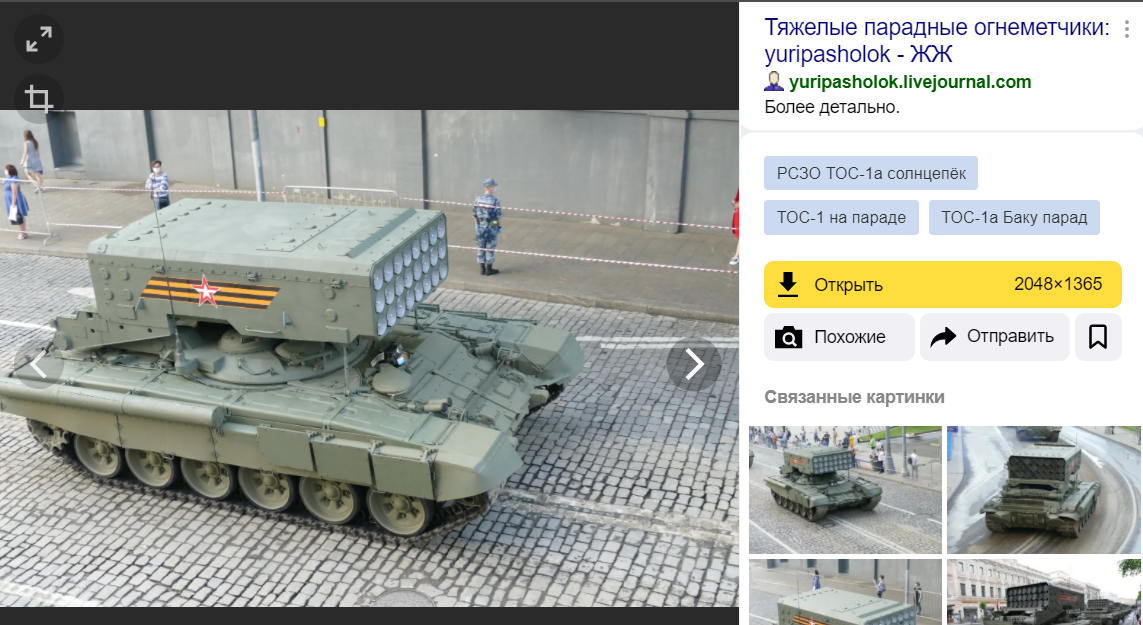
Task: Select the РСЗО ТОС-1а солнцепёк tag
Action: [x=871, y=174]
